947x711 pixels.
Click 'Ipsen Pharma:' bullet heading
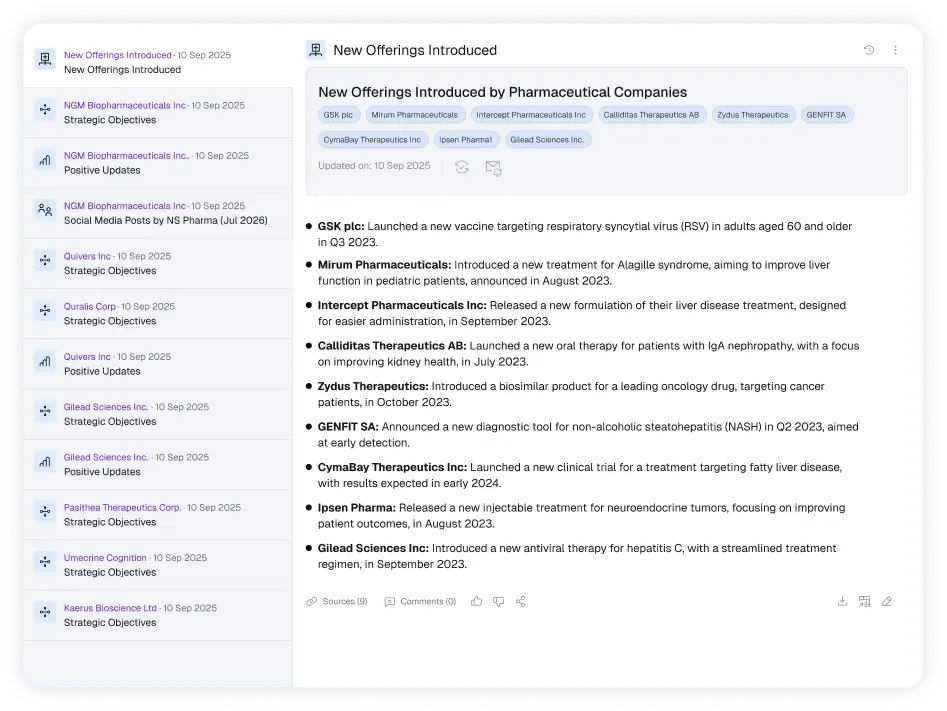357,508
